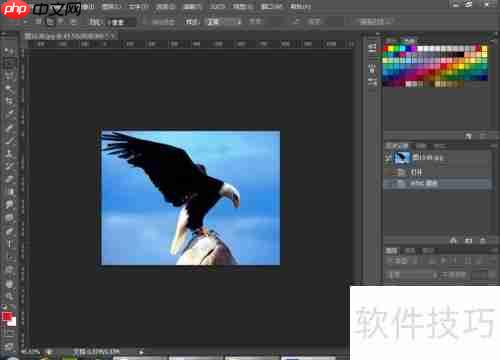Click the swap width and height icon
The image size is (500, 360).
296,22
